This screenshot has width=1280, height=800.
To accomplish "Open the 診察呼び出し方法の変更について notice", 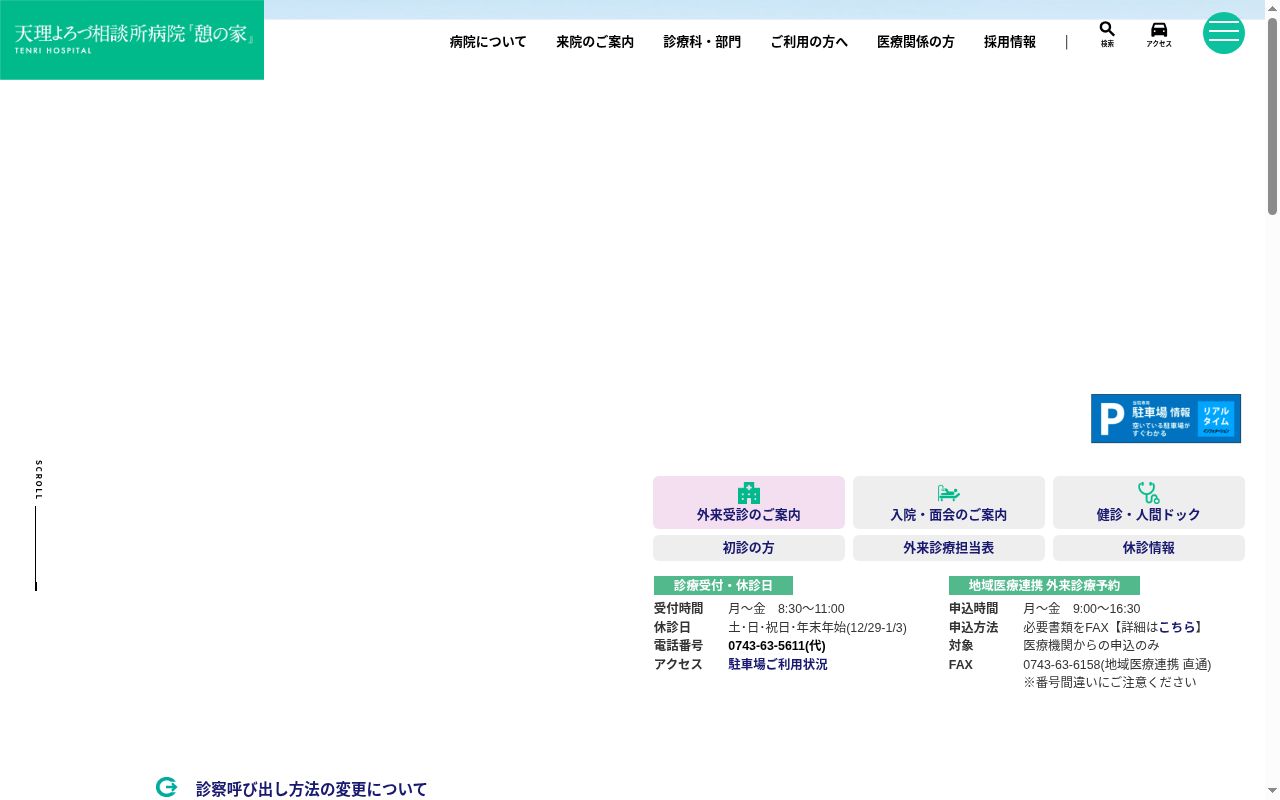I will pyautogui.click(x=311, y=789).
